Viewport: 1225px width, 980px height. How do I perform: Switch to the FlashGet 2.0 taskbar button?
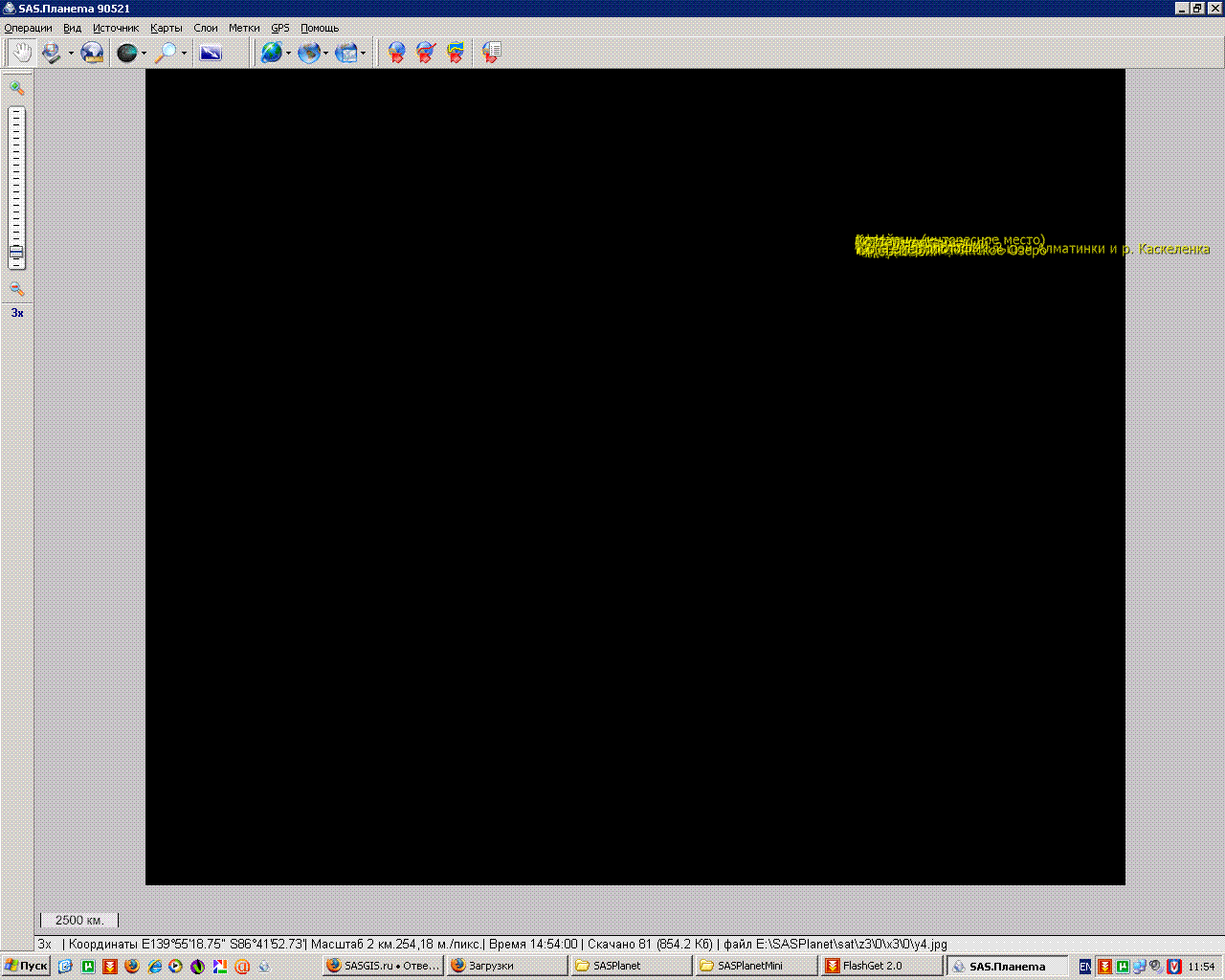(x=880, y=966)
